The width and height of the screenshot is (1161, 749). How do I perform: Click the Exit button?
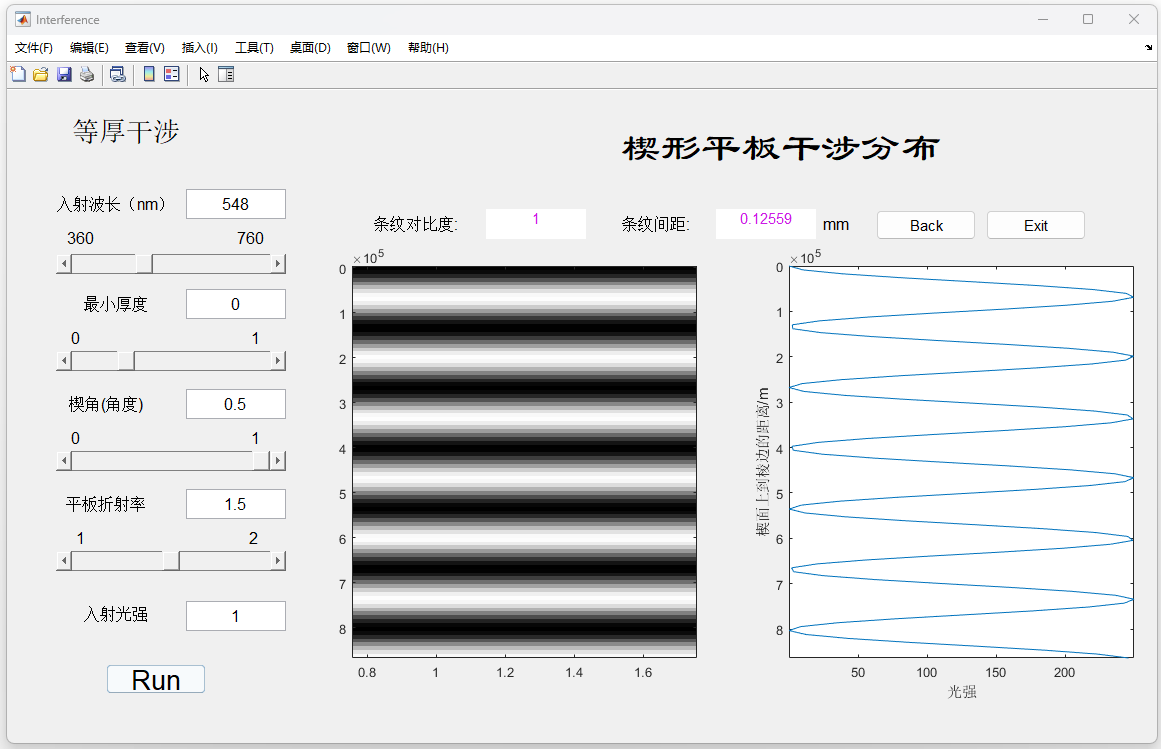(x=1035, y=225)
